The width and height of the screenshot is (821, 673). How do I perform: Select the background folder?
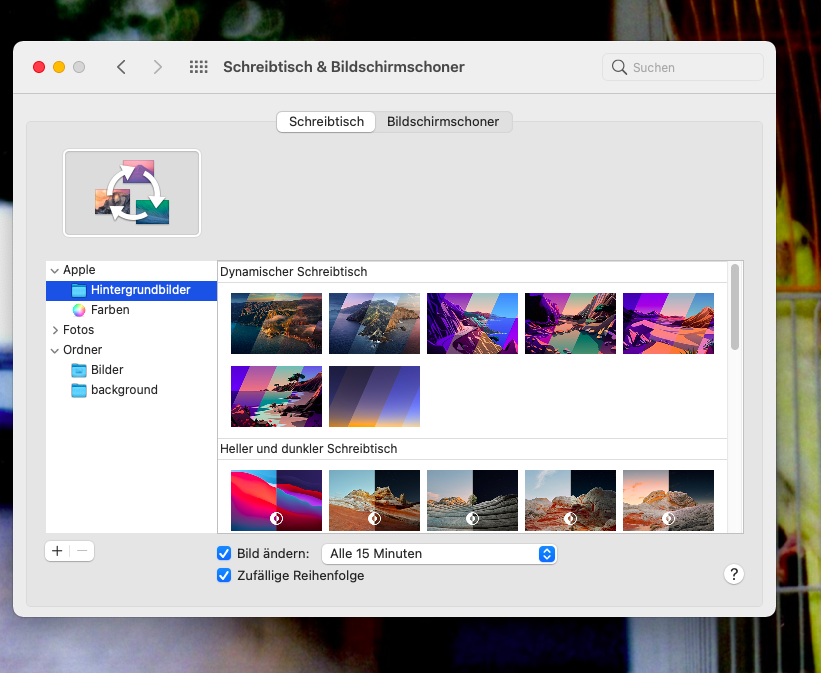pyautogui.click(x=124, y=390)
